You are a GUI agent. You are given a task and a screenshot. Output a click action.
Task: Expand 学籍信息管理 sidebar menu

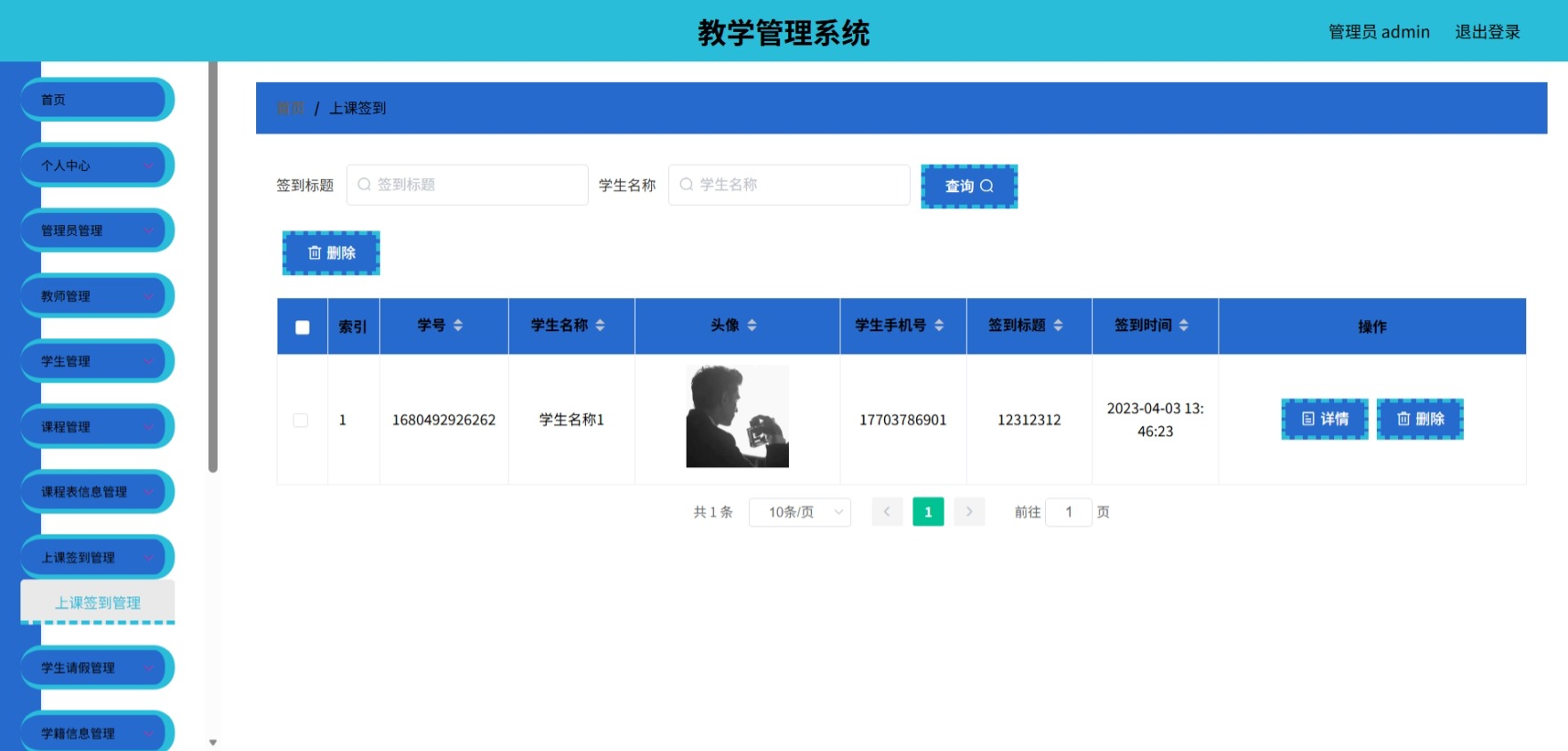tap(97, 732)
